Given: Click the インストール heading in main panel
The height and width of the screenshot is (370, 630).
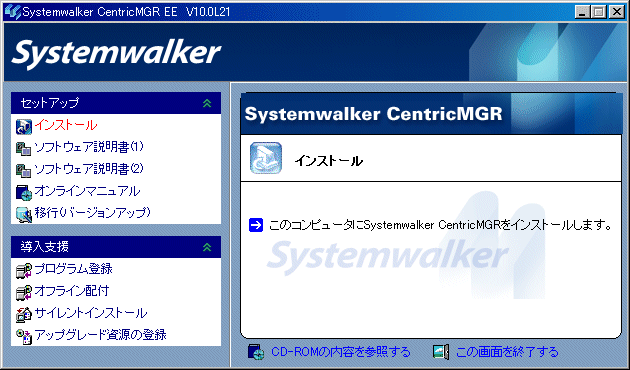Looking at the screenshot, I should pyautogui.click(x=329, y=161).
